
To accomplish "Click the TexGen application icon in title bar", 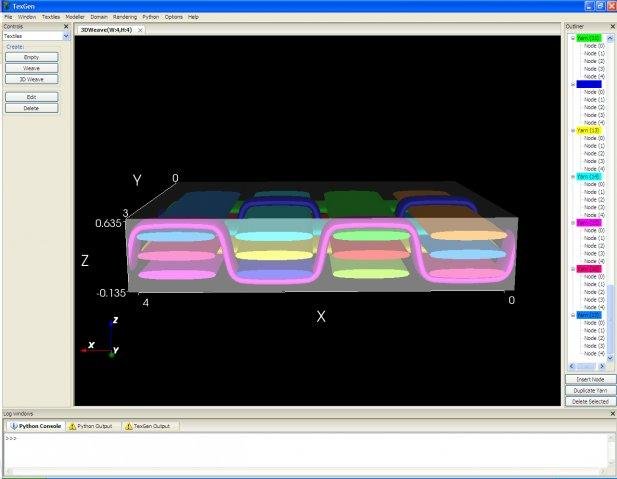I will [x=6, y=6].
